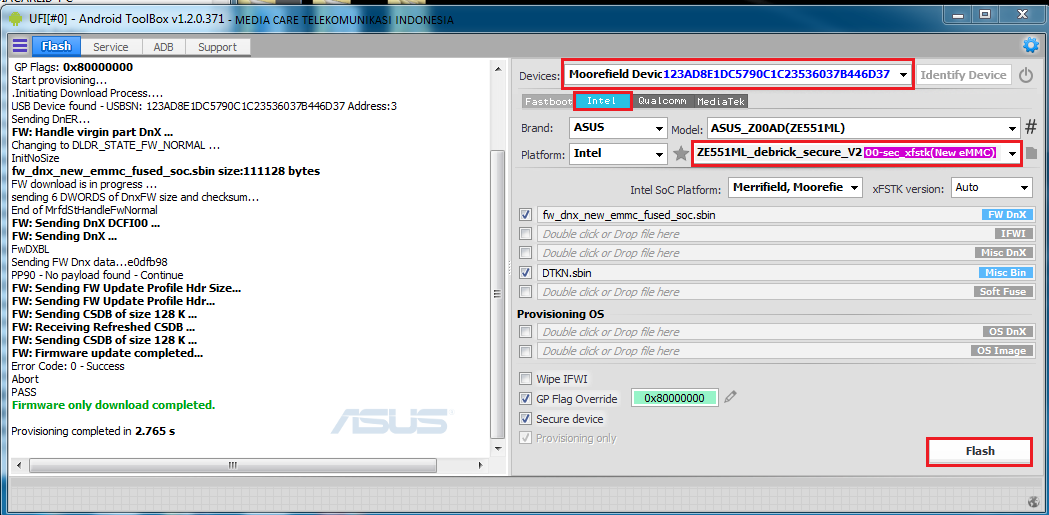The width and height of the screenshot is (1049, 515).
Task: Enable the IFWI file checkbox
Action: 526,234
